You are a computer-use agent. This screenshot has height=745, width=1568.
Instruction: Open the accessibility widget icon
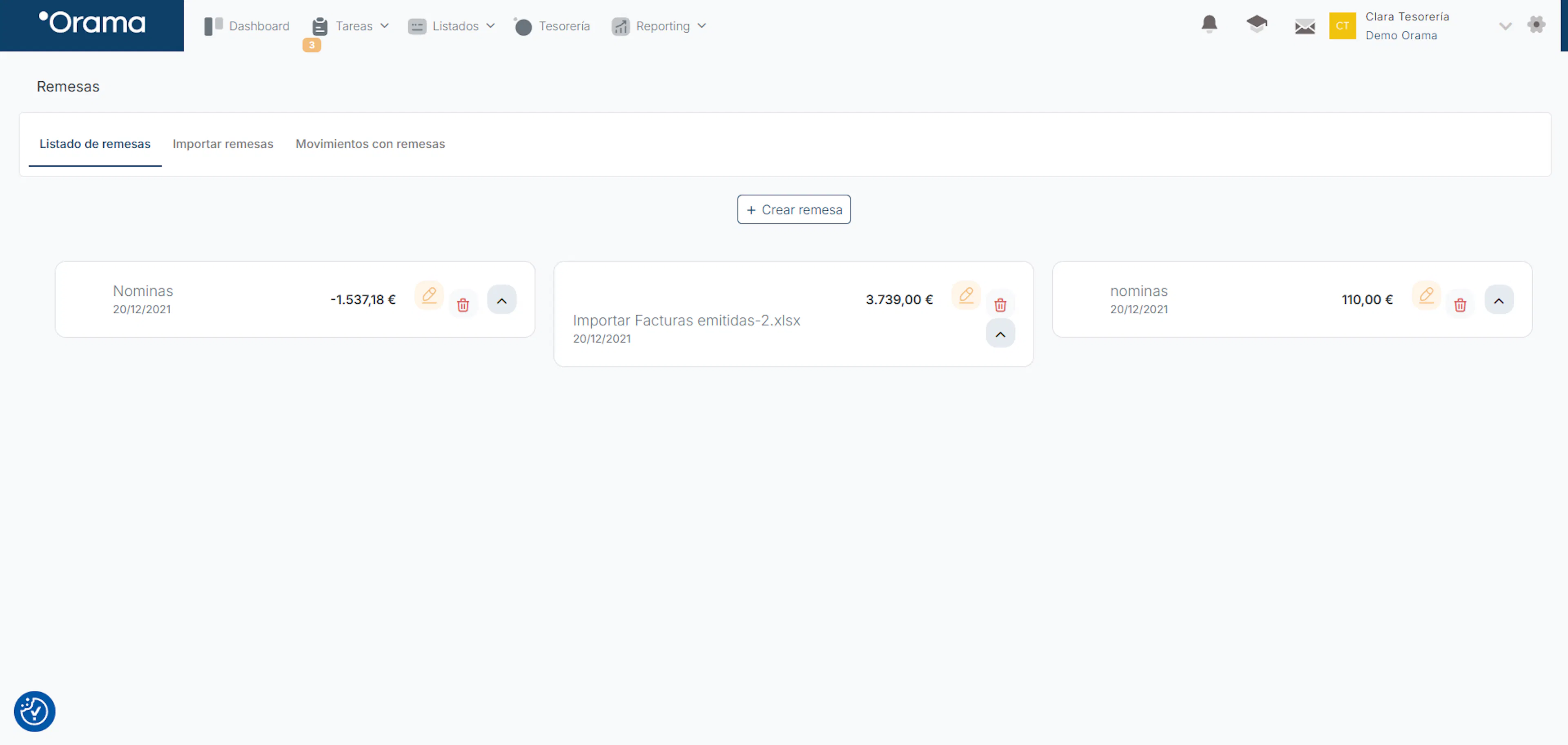click(x=35, y=711)
